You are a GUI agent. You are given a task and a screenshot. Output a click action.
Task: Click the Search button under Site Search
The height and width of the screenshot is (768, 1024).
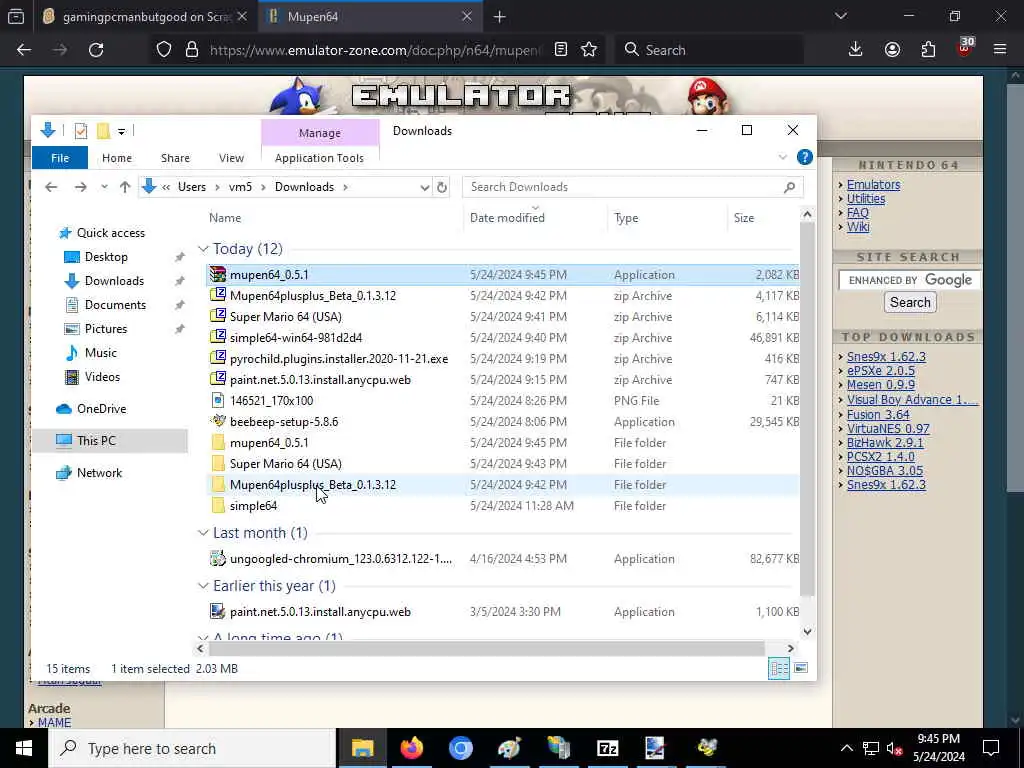click(x=910, y=302)
